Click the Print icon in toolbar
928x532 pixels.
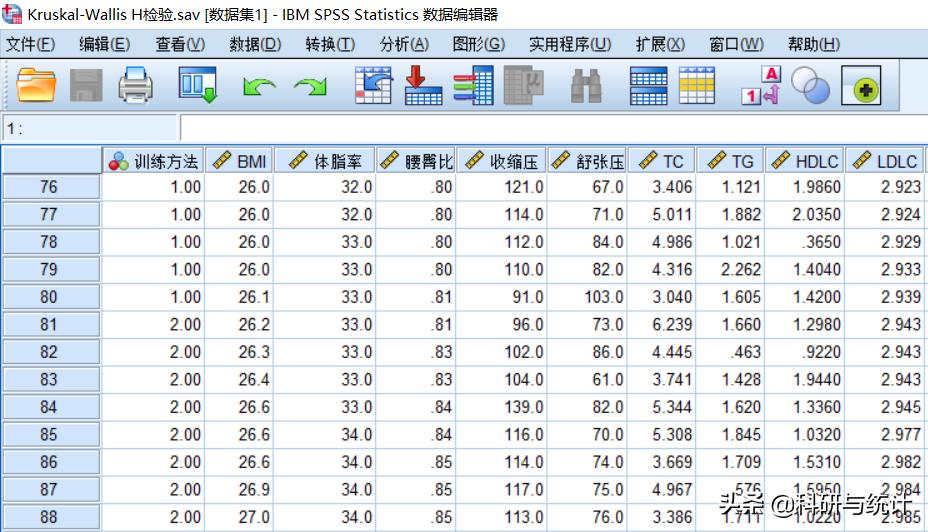136,87
